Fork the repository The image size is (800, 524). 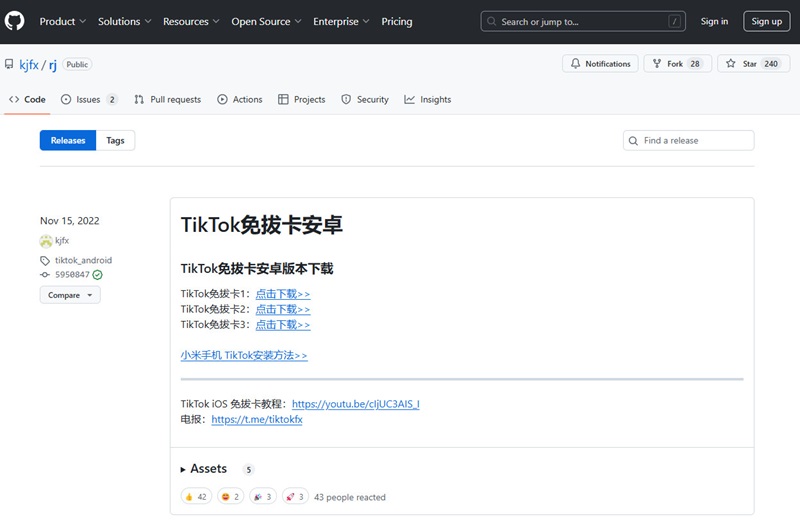[x=677, y=64]
